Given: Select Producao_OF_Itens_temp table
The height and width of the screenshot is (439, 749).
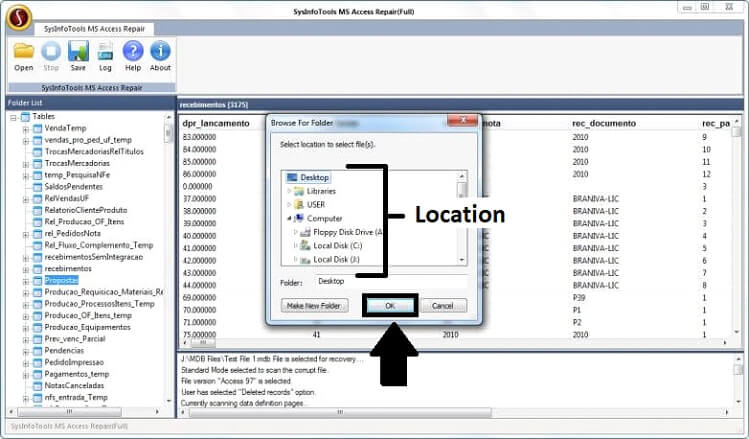Looking at the screenshot, I should 88,315.
